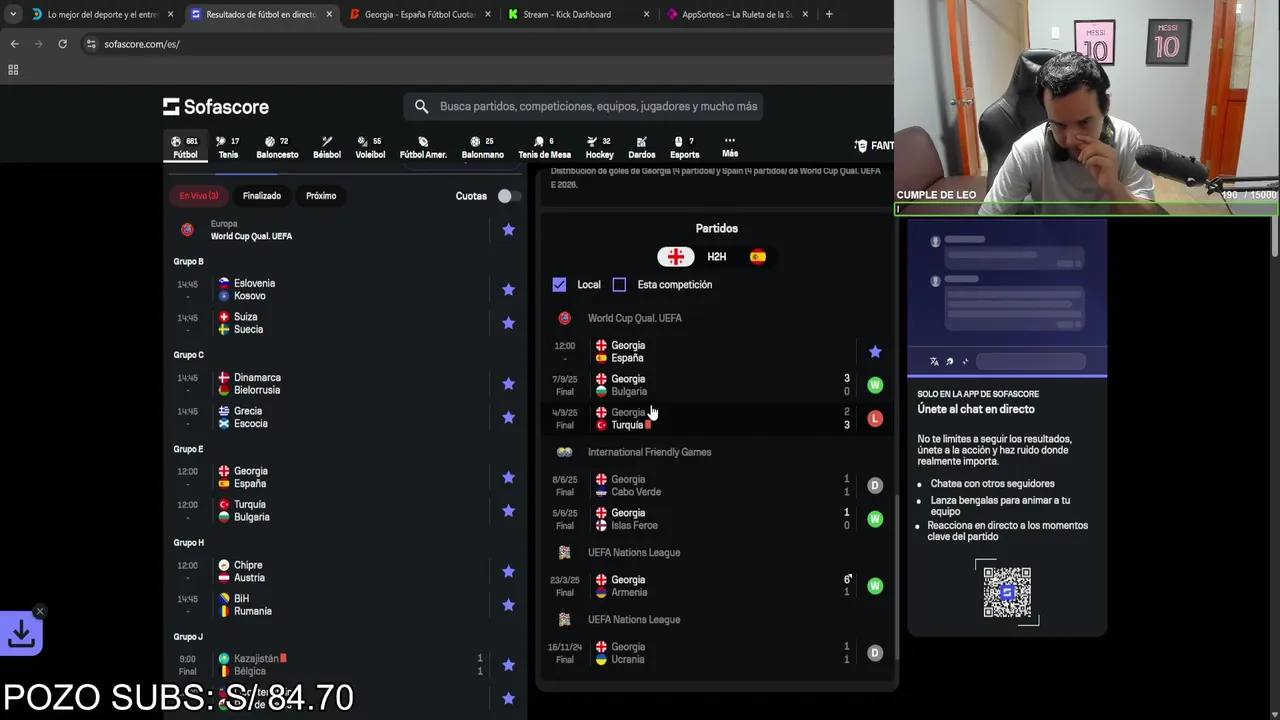Open the Hockey sport category
Viewport: 1280px width, 720px height.
click(x=599, y=147)
